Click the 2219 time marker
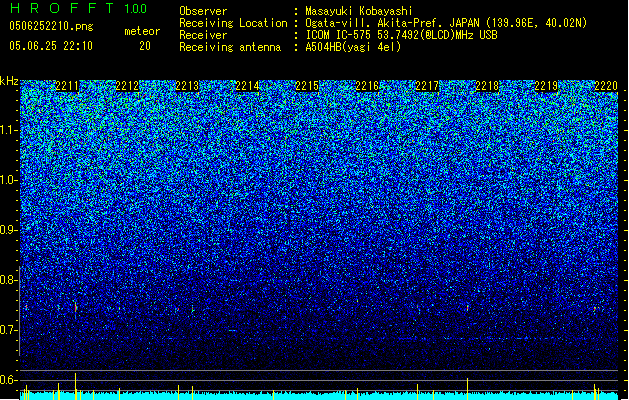 click(546, 86)
